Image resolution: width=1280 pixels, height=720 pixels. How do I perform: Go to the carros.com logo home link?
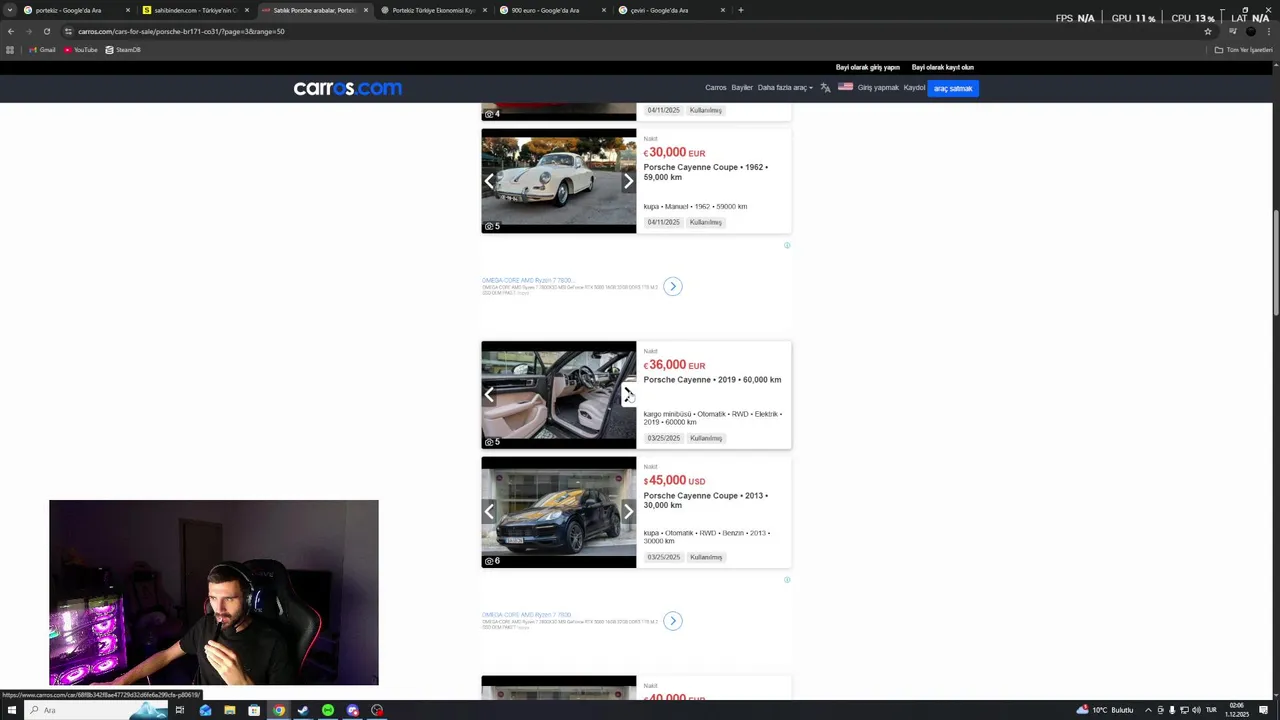click(348, 88)
